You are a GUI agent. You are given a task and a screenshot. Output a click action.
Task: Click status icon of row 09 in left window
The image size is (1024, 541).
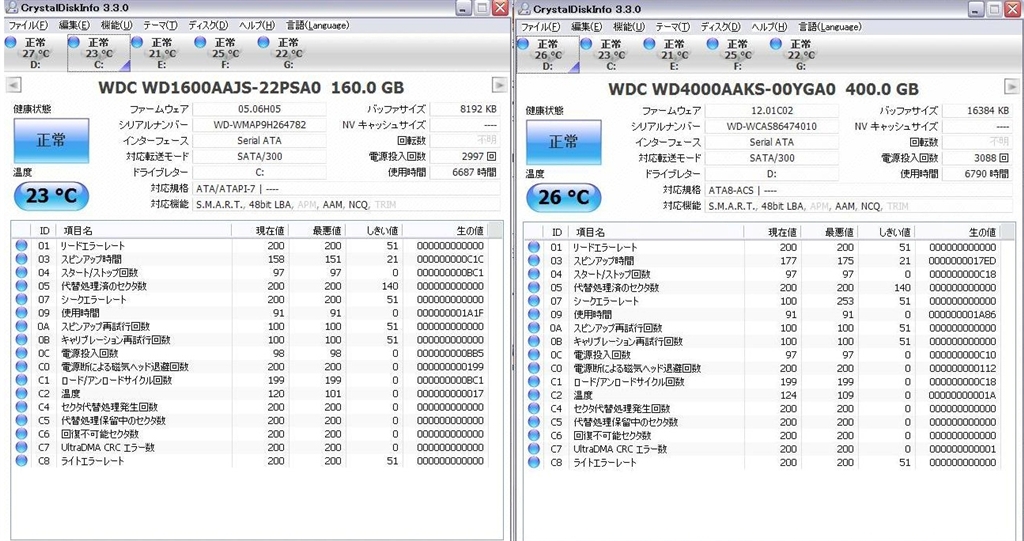point(22,313)
